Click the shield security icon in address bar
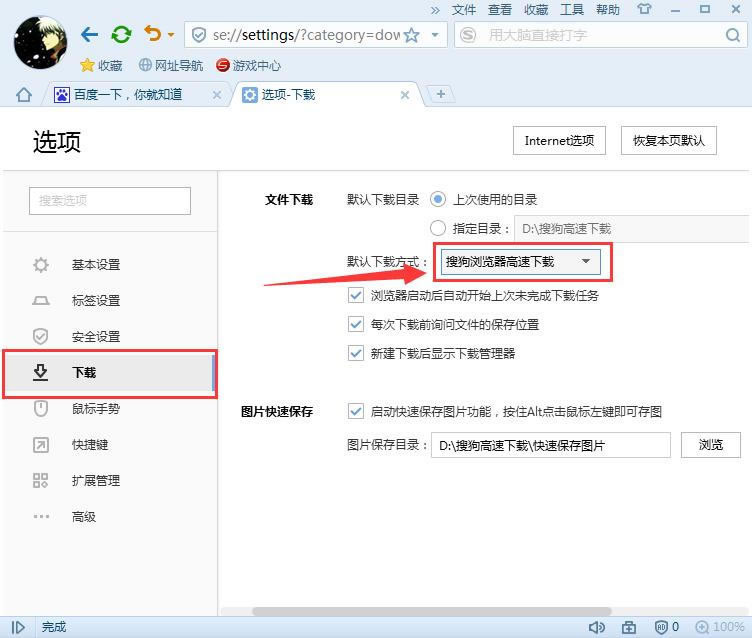This screenshot has height=638, width=752. 199,35
